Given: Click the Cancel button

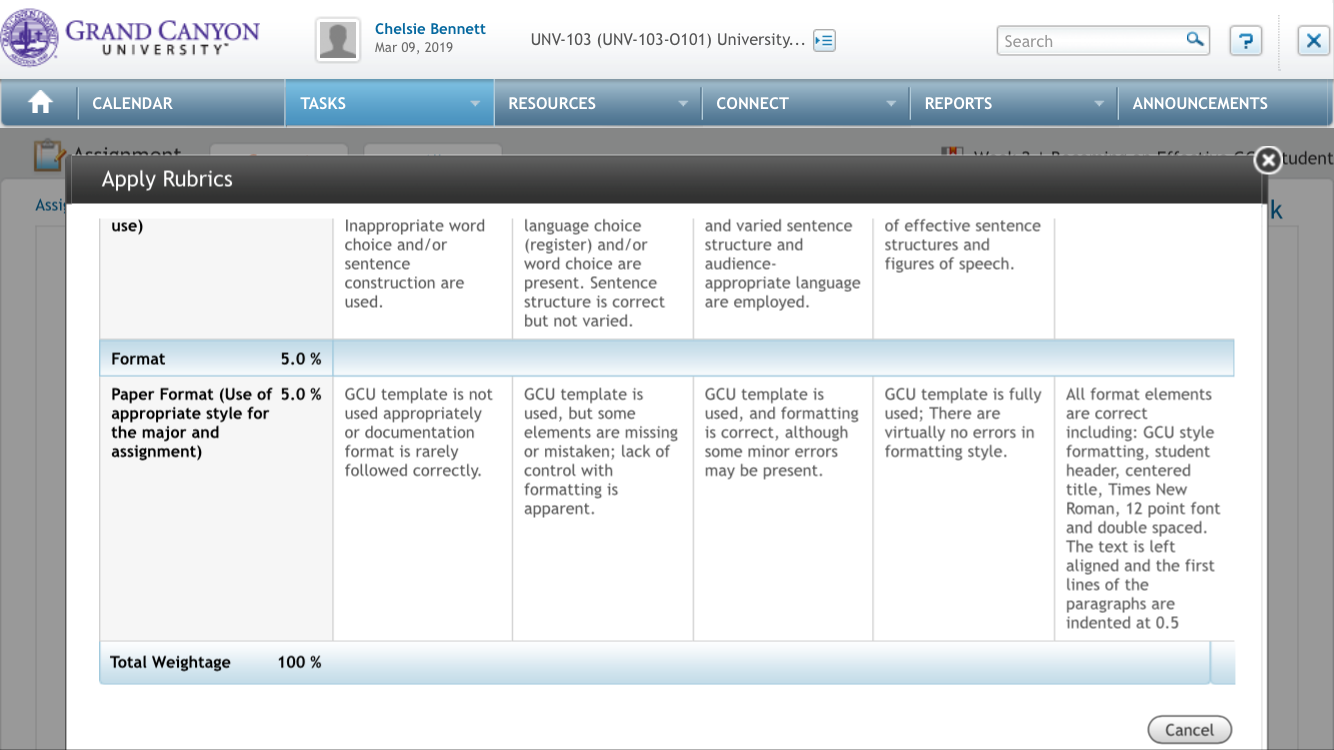Looking at the screenshot, I should (1189, 730).
